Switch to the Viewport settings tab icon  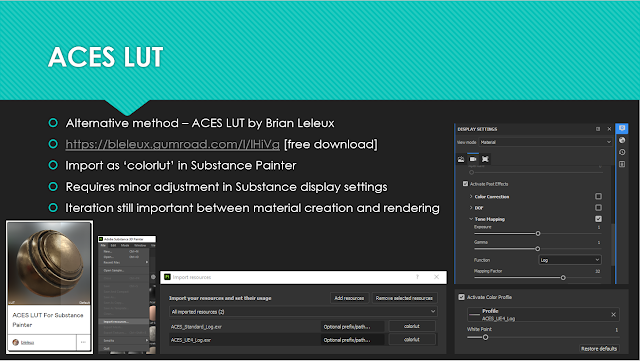click(485, 159)
